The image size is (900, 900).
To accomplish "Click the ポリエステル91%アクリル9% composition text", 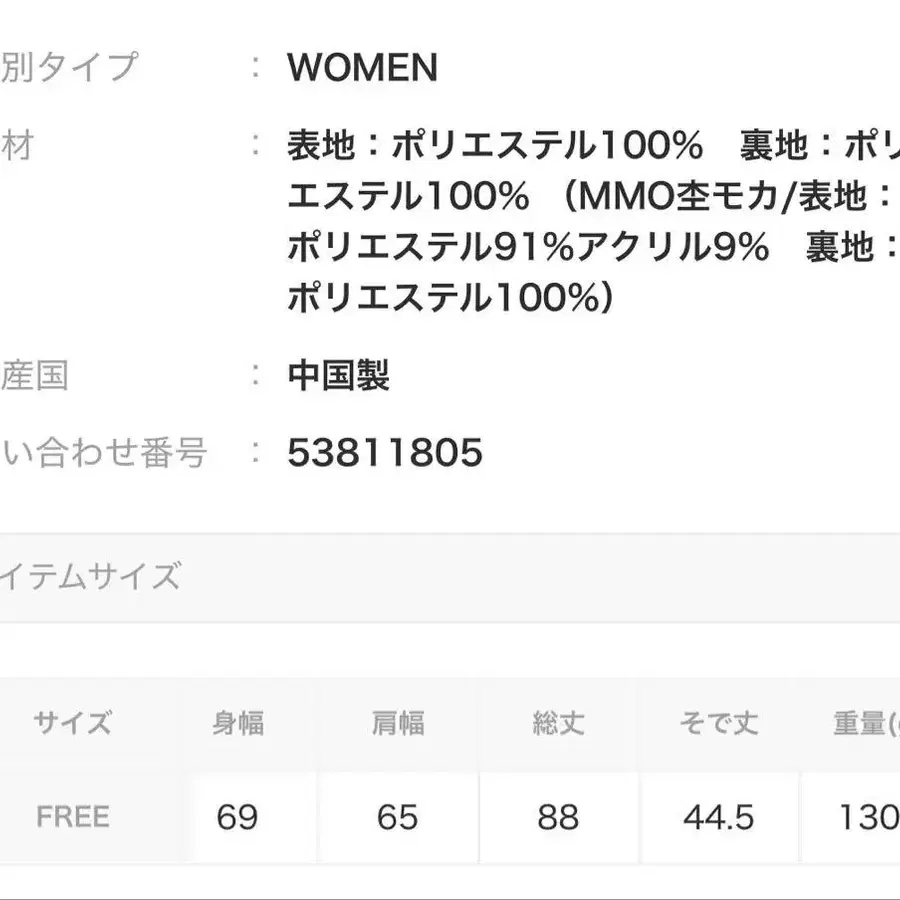I will click(528, 248).
